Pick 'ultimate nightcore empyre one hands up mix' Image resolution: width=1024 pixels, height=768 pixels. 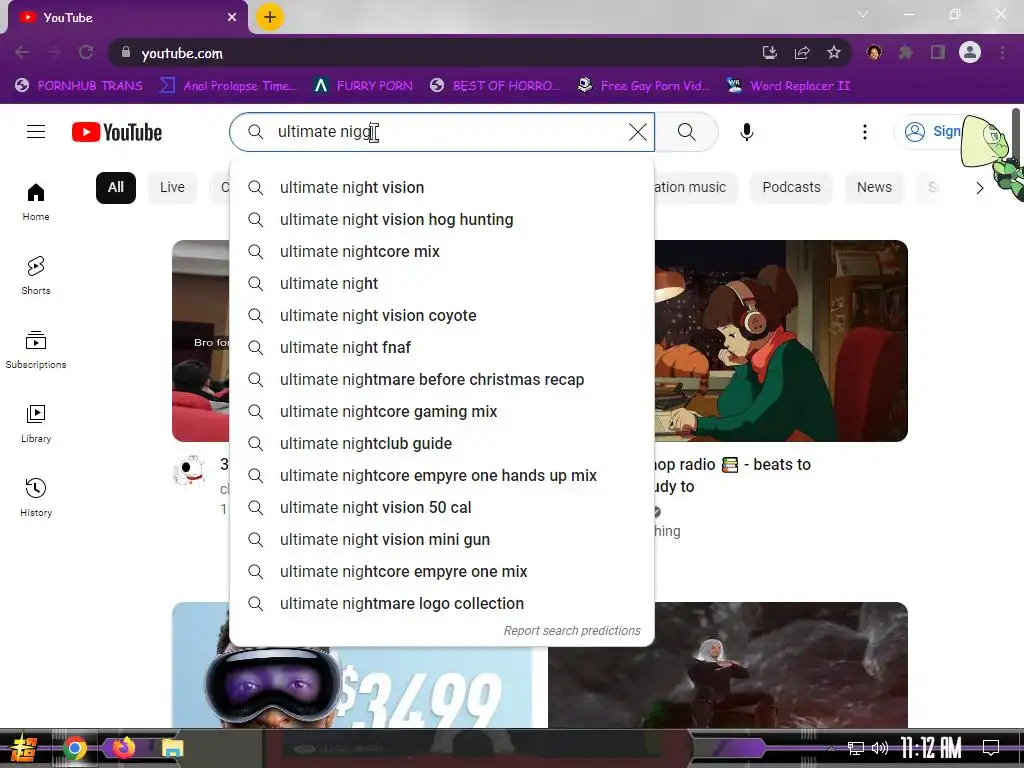(442, 475)
